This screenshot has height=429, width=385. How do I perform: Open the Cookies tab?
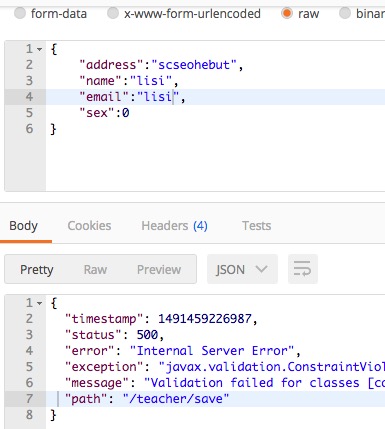pos(89,226)
